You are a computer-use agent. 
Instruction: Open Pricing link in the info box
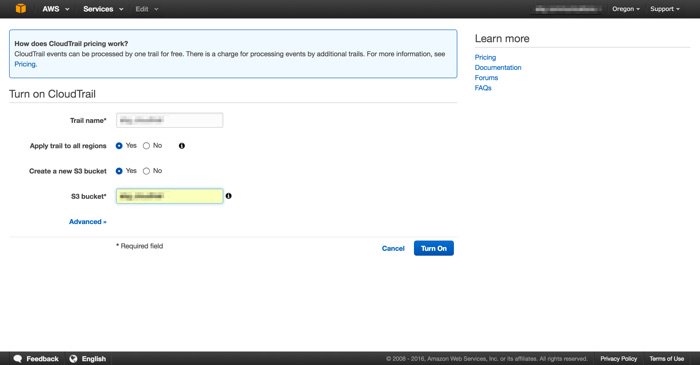[x=25, y=64]
